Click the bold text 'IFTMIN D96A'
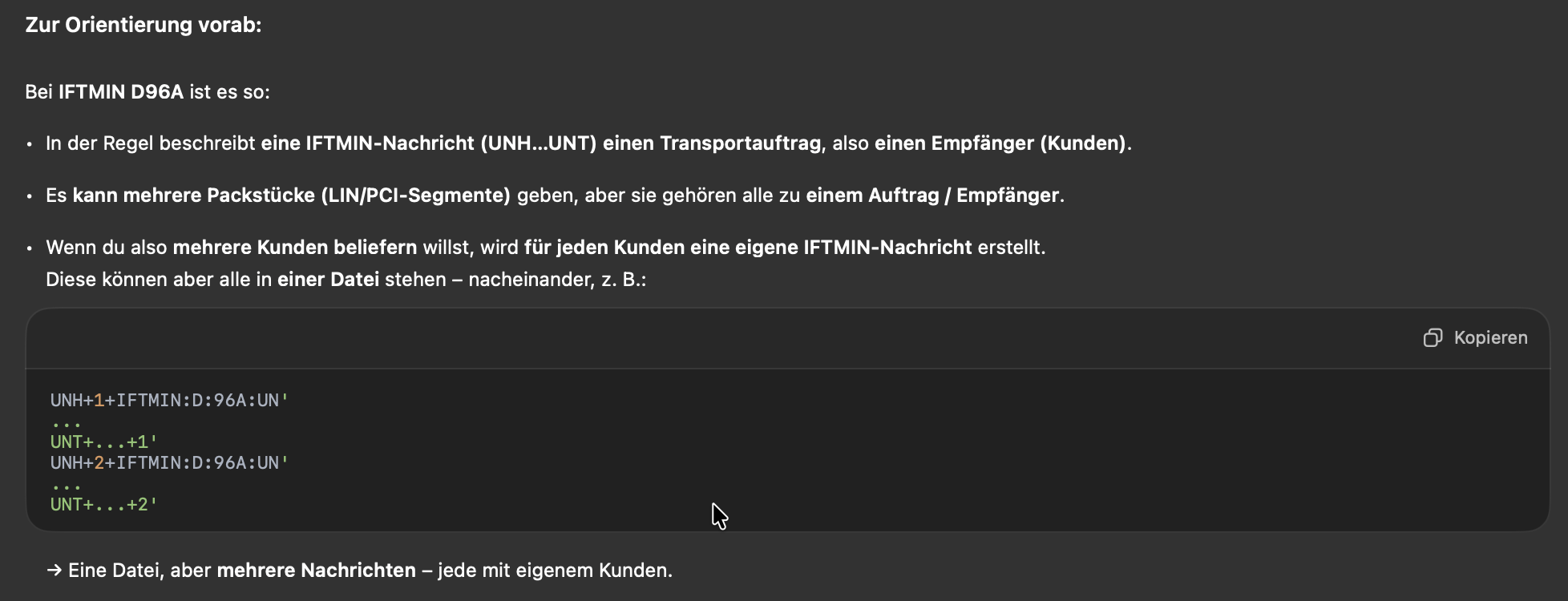Image resolution: width=1568 pixels, height=601 pixels. pos(121,92)
